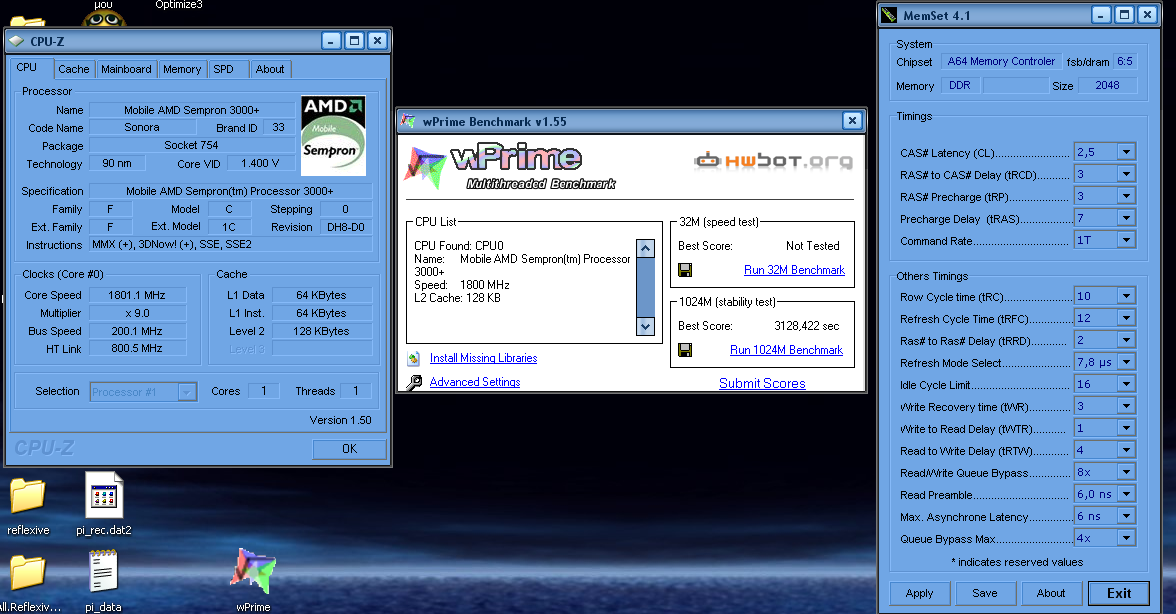
Task: Click About button in MemSet
Action: tap(1051, 593)
